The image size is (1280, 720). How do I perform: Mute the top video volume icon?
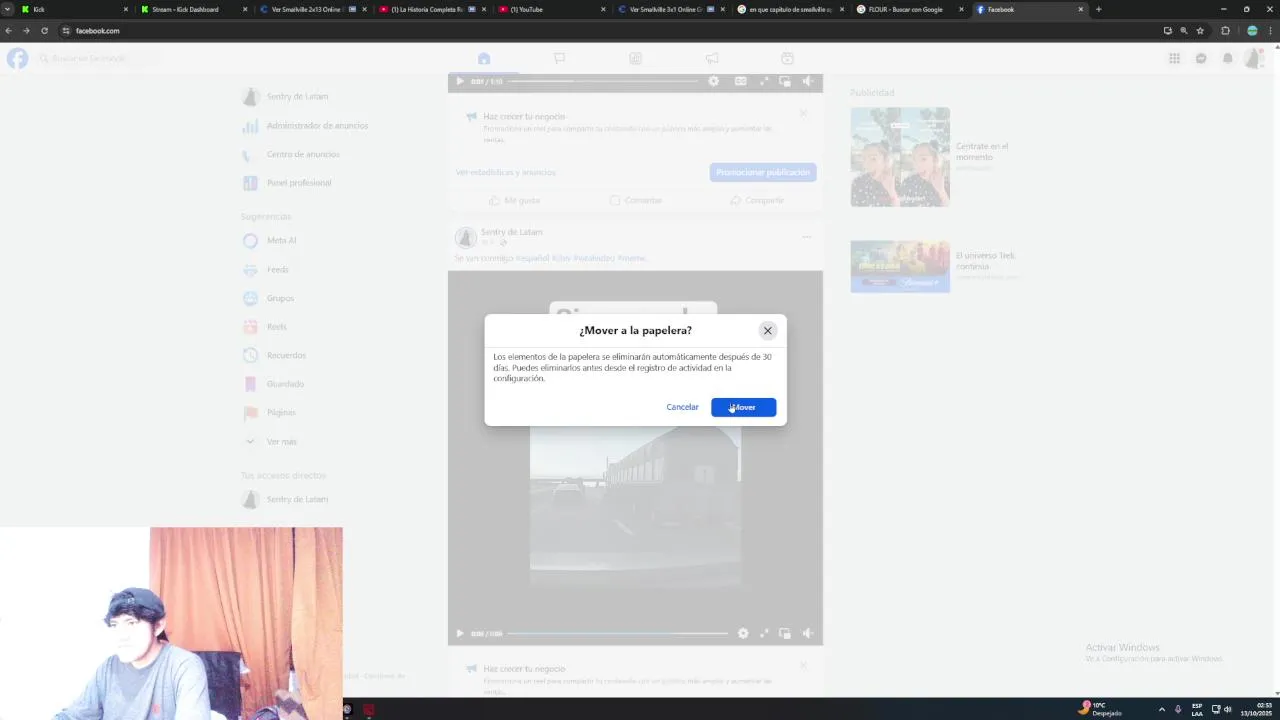[x=808, y=81]
